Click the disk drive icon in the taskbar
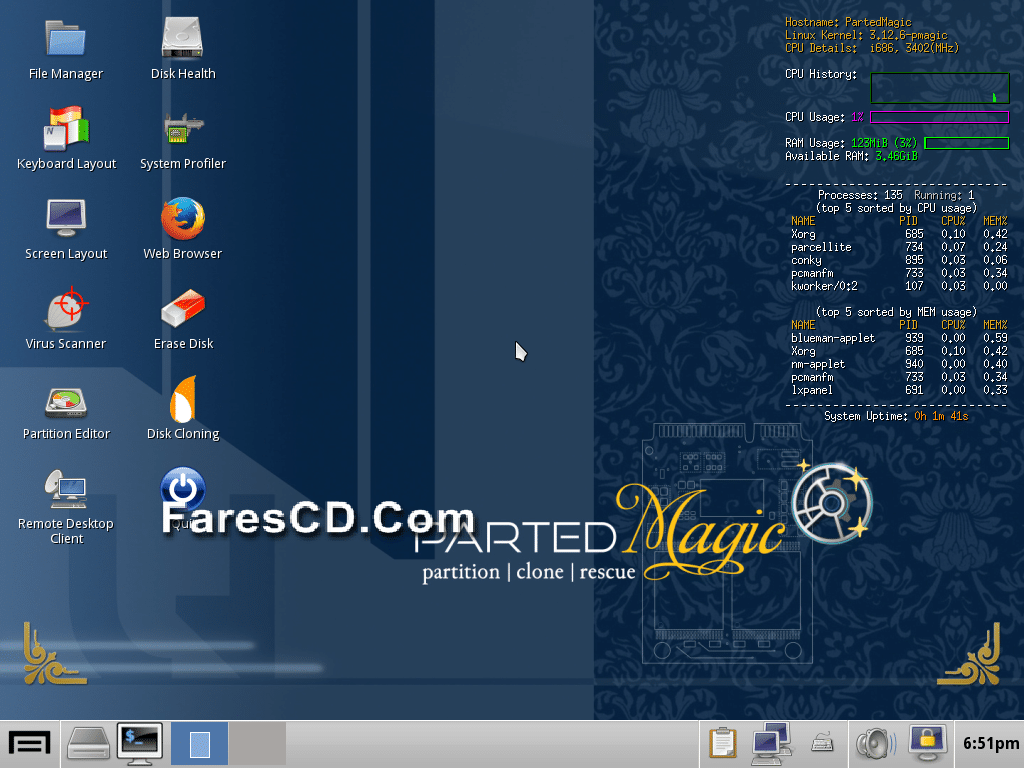1024x768 pixels. coord(88,744)
